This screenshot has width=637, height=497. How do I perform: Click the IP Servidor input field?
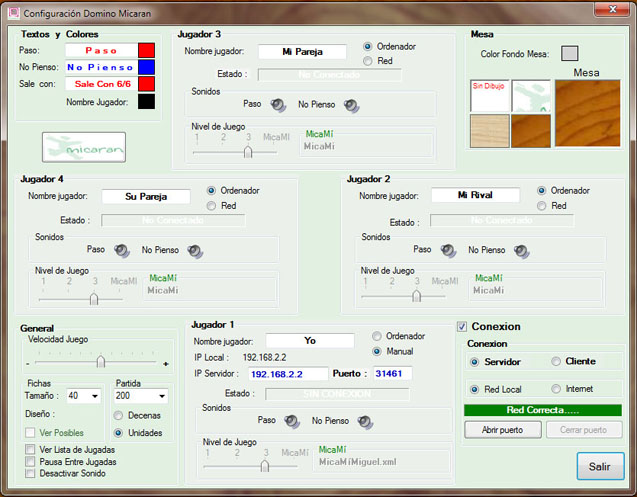click(287, 374)
